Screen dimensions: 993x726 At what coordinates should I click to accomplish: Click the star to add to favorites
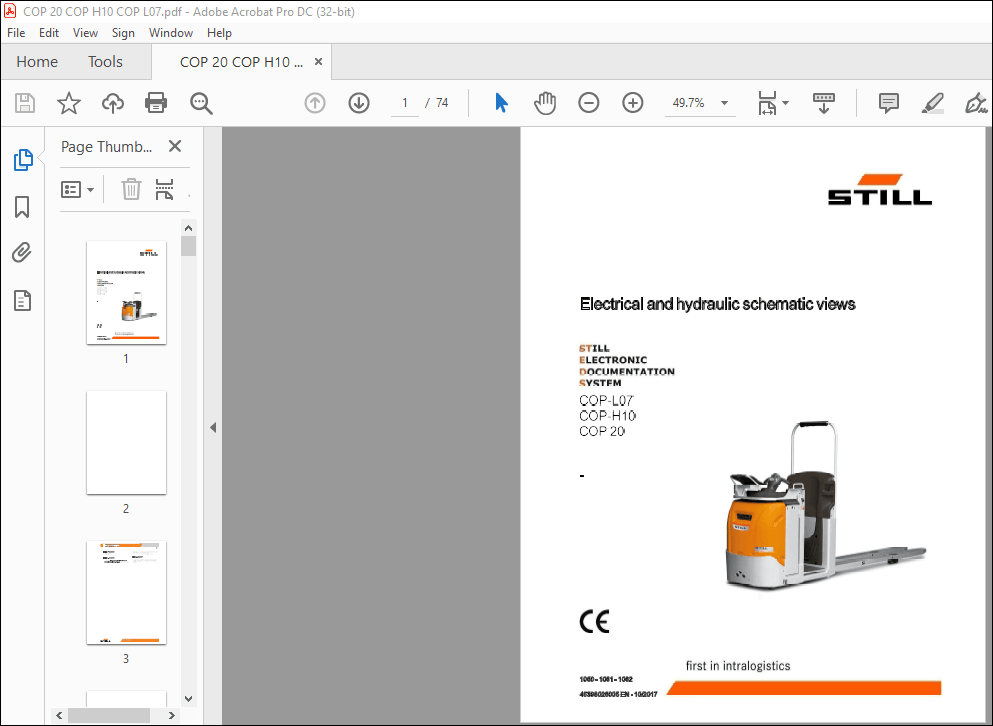(x=68, y=102)
